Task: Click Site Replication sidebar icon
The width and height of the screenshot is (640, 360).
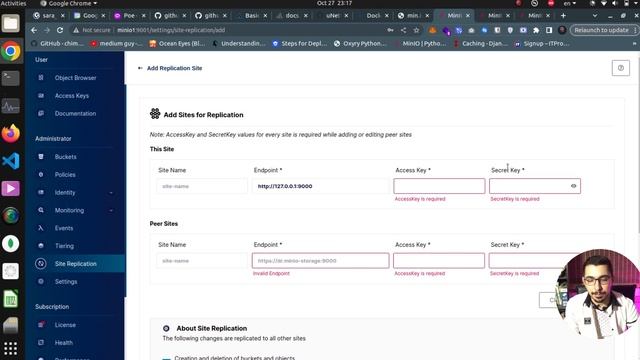Action: click(x=40, y=264)
